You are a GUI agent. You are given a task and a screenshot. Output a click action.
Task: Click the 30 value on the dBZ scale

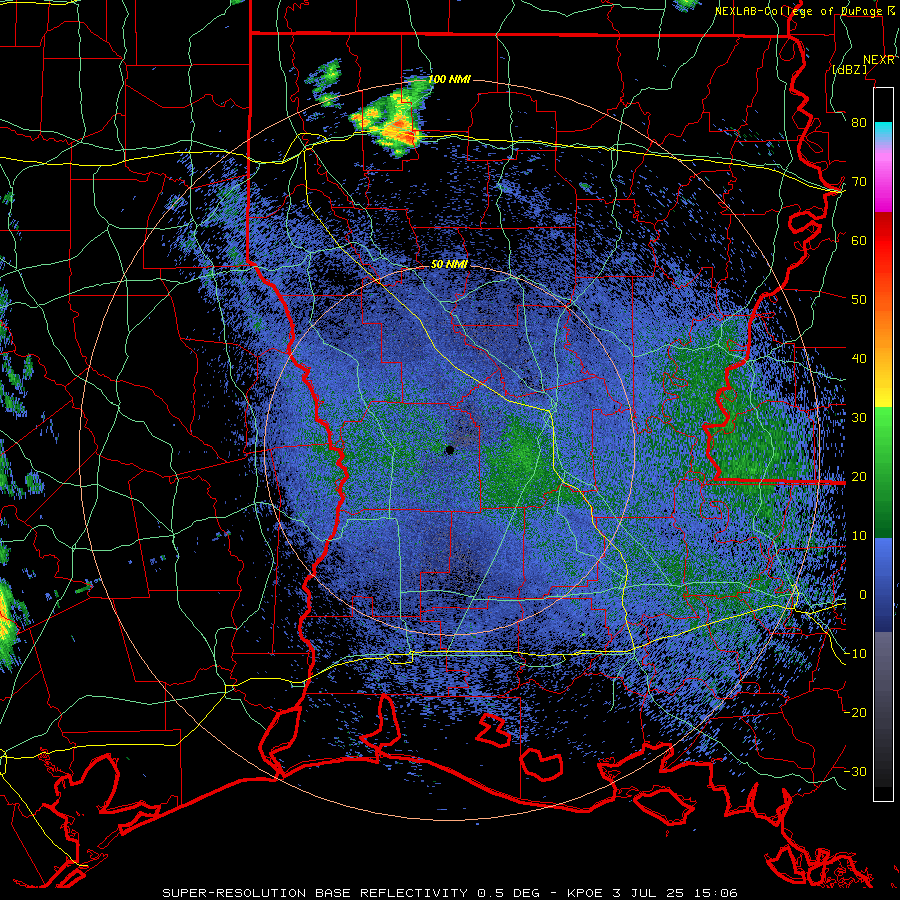(859, 417)
